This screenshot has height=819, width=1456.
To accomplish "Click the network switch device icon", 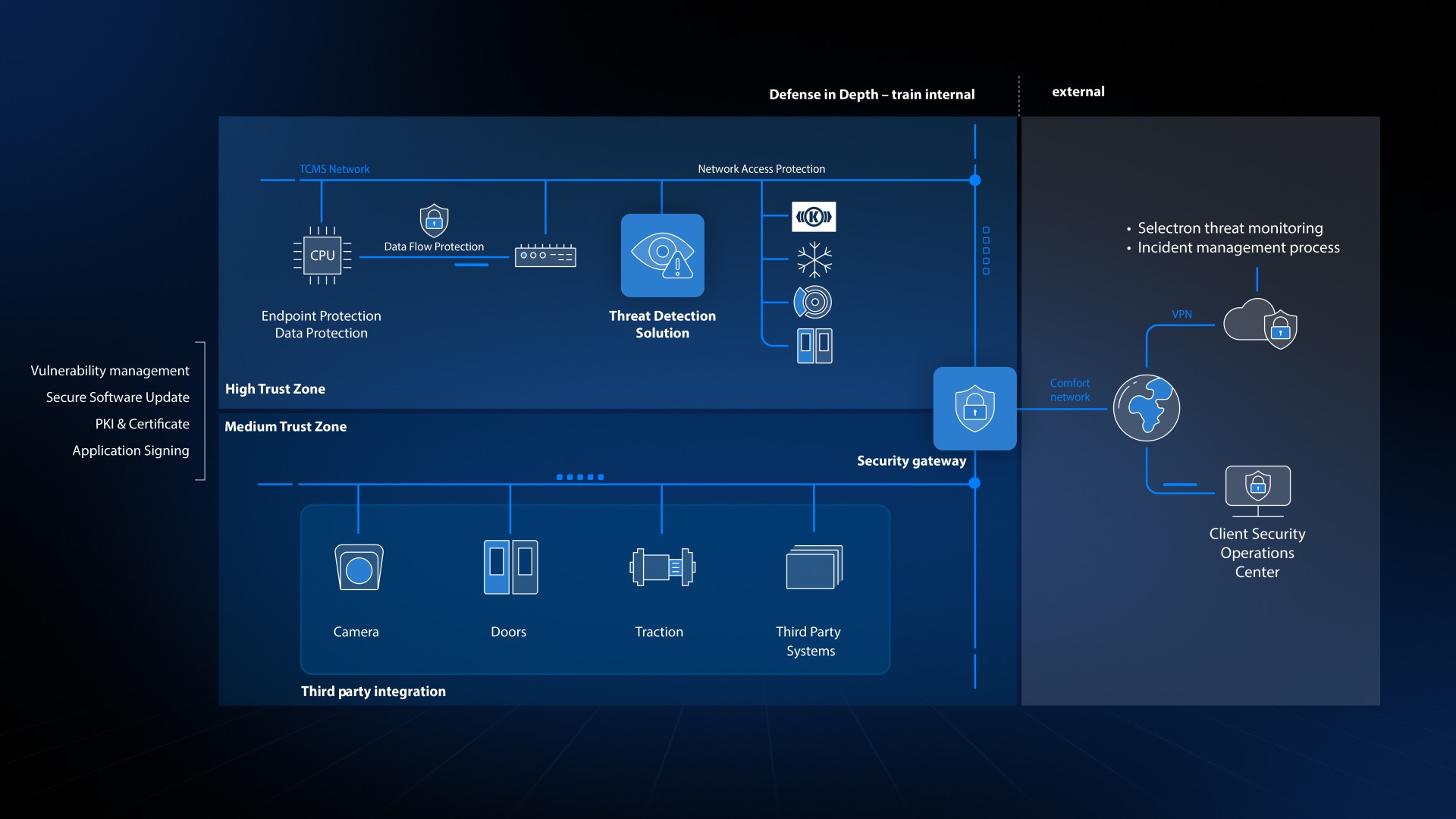I will click(545, 256).
